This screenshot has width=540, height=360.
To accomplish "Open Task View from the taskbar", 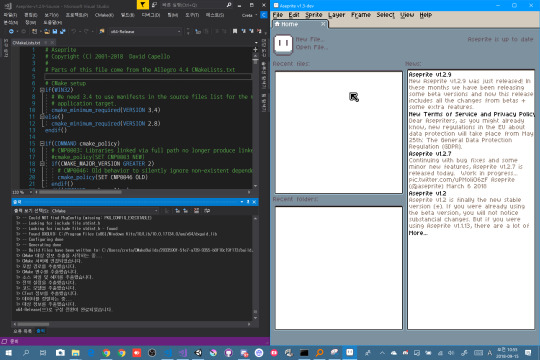I will (43, 353).
